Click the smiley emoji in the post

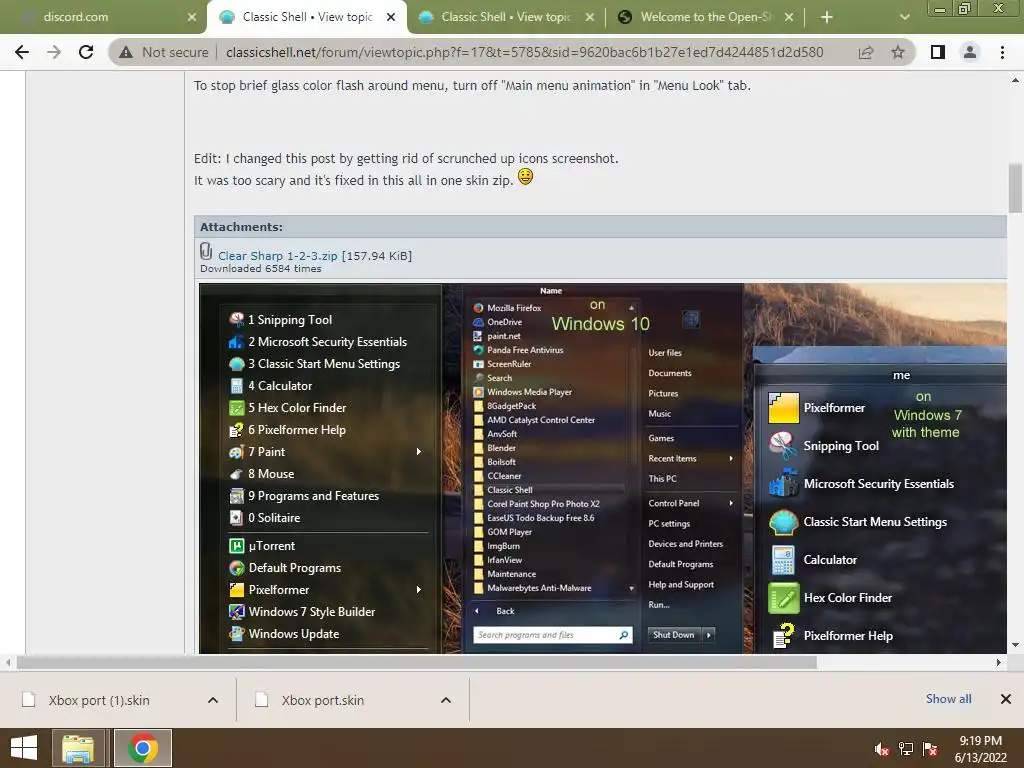pyautogui.click(x=525, y=176)
